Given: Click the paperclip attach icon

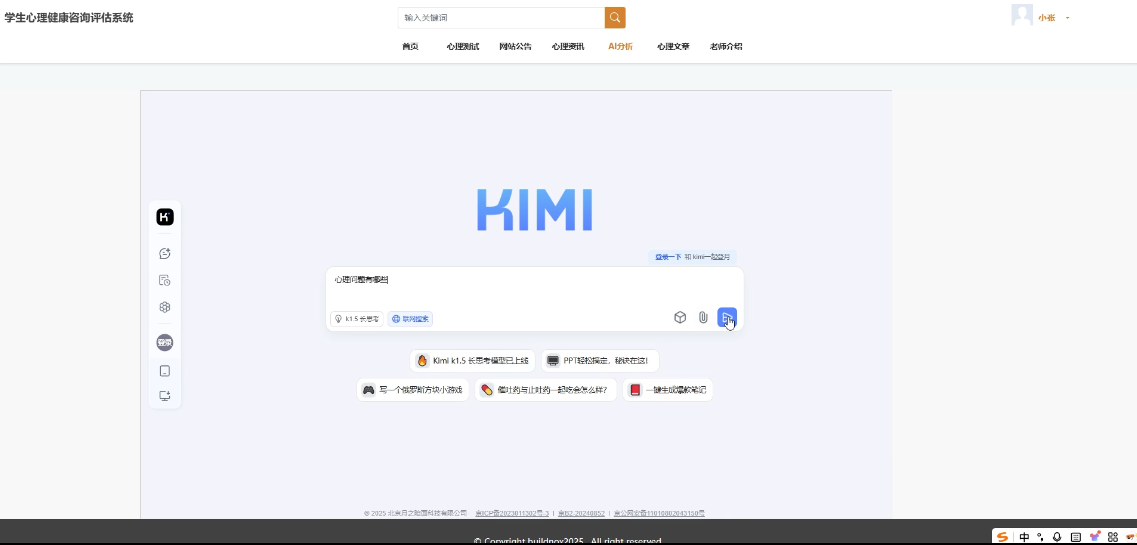Looking at the screenshot, I should coord(703,317).
